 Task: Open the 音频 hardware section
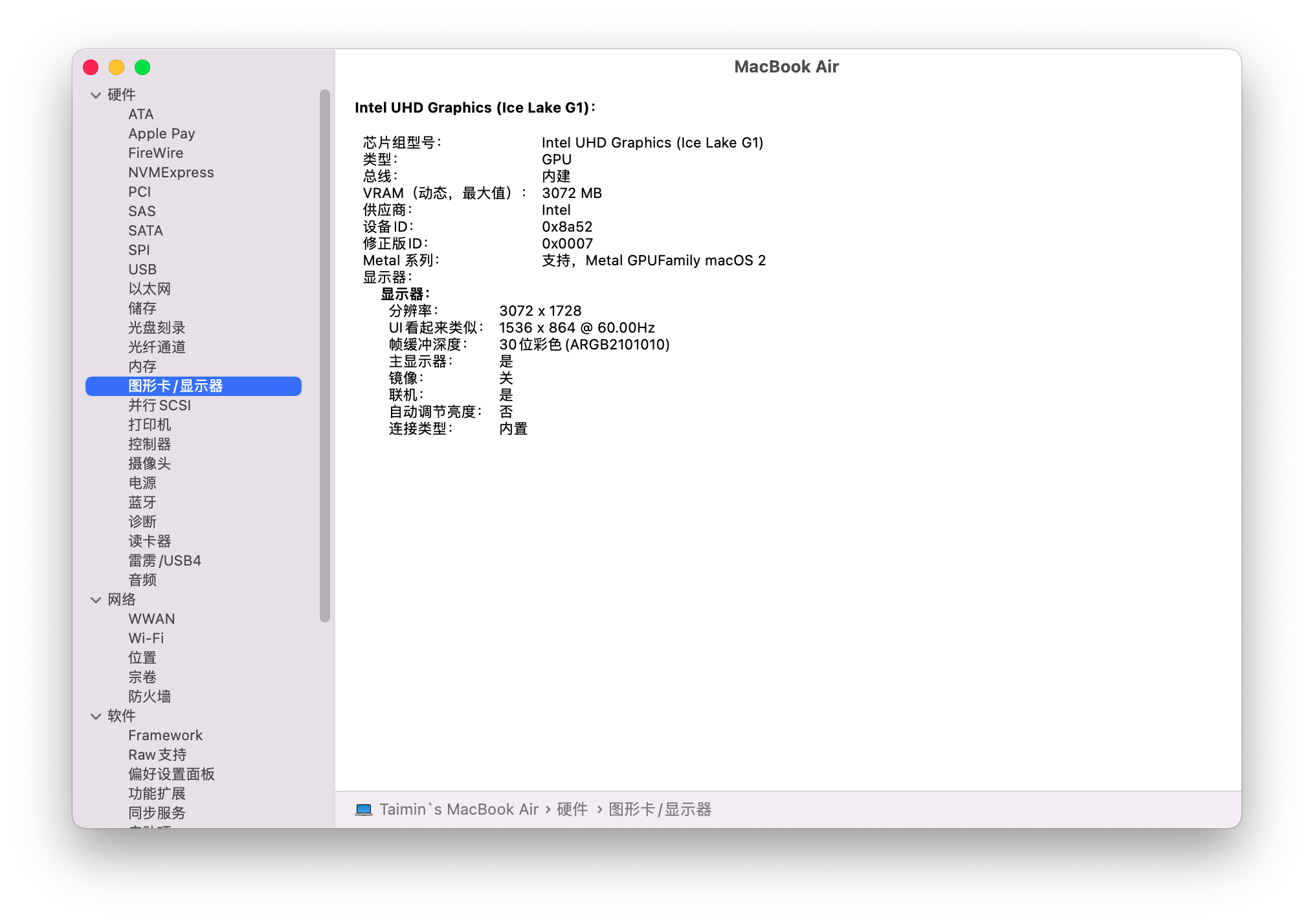point(142,580)
